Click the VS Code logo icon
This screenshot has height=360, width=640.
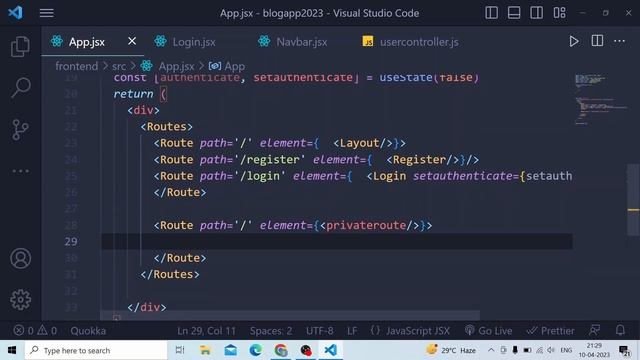[16, 13]
